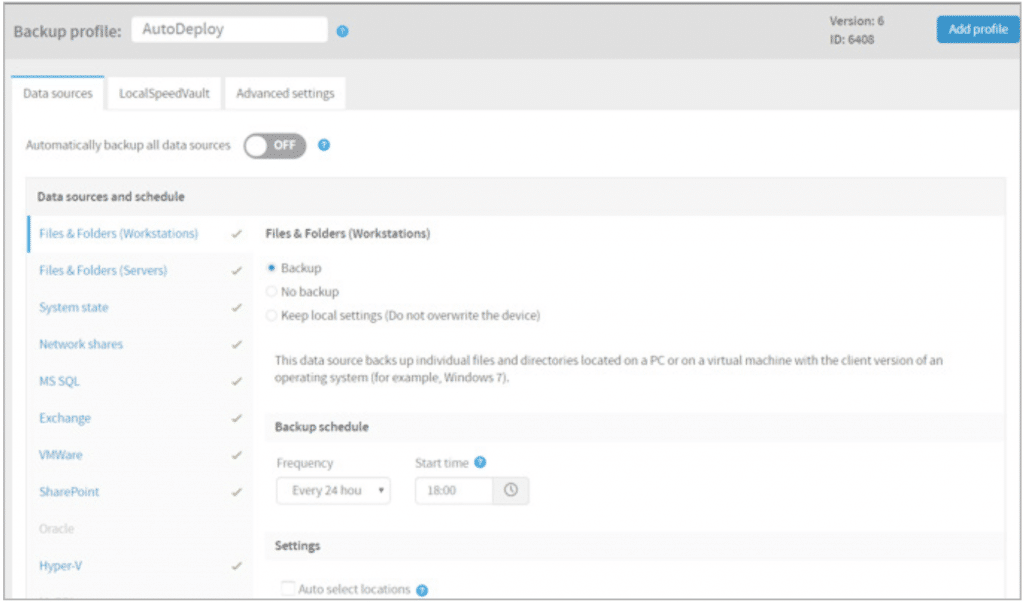Switch to the LocalSpeedVault tab
This screenshot has height=603, width=1024.
click(x=164, y=94)
